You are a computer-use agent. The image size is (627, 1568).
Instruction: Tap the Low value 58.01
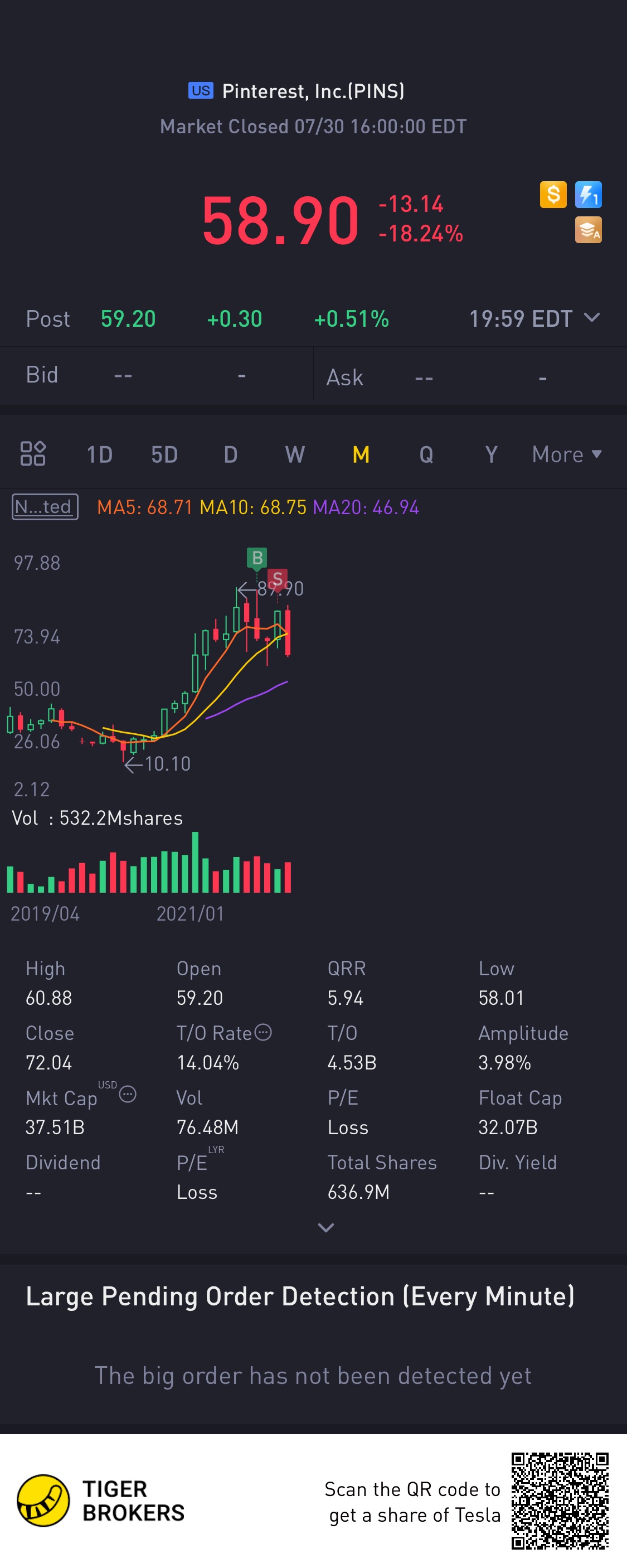[x=501, y=998]
